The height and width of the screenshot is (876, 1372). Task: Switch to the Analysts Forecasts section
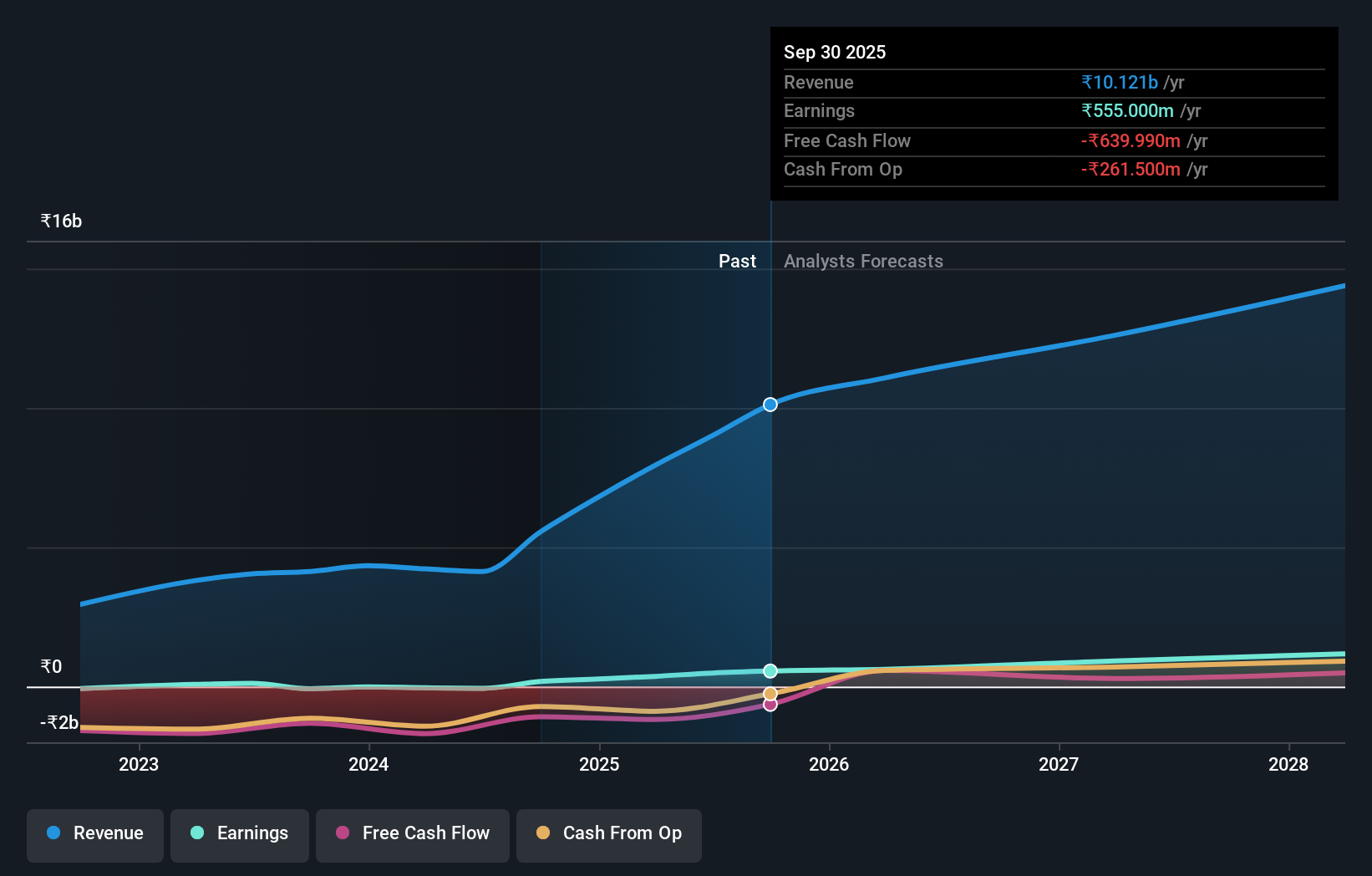(x=863, y=261)
